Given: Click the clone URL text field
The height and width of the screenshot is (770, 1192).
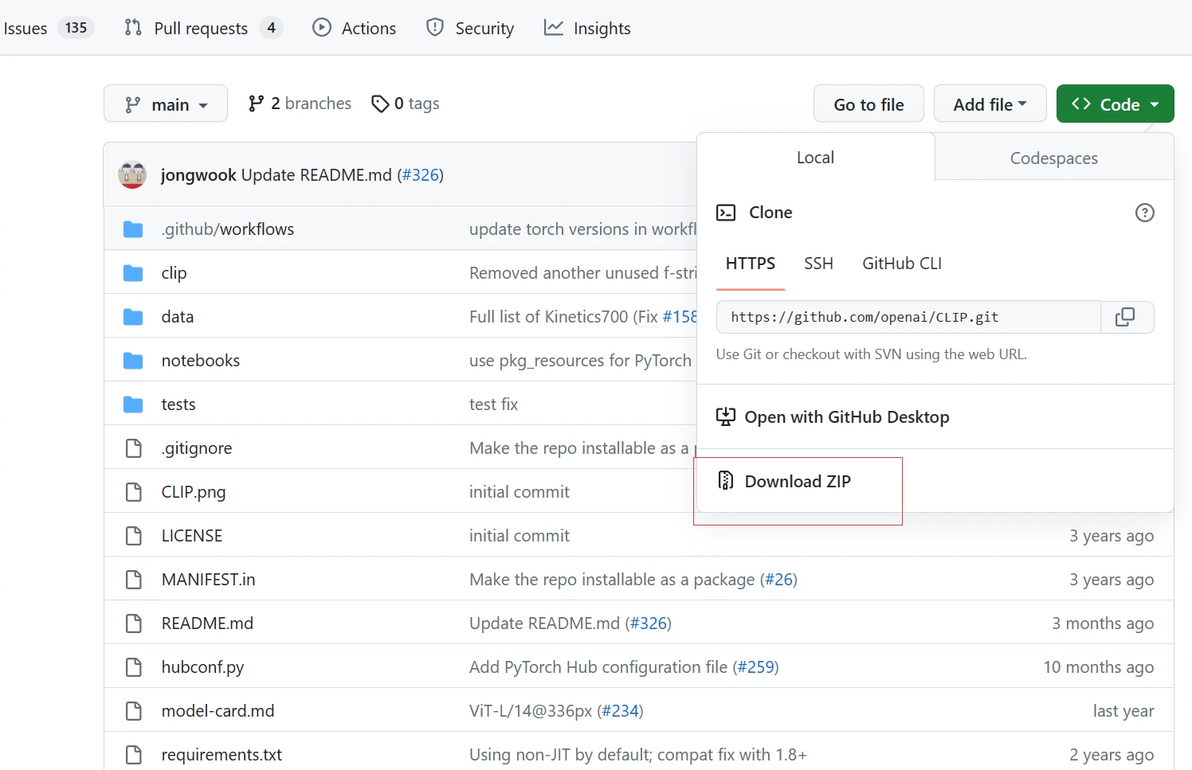Looking at the screenshot, I should [907, 317].
